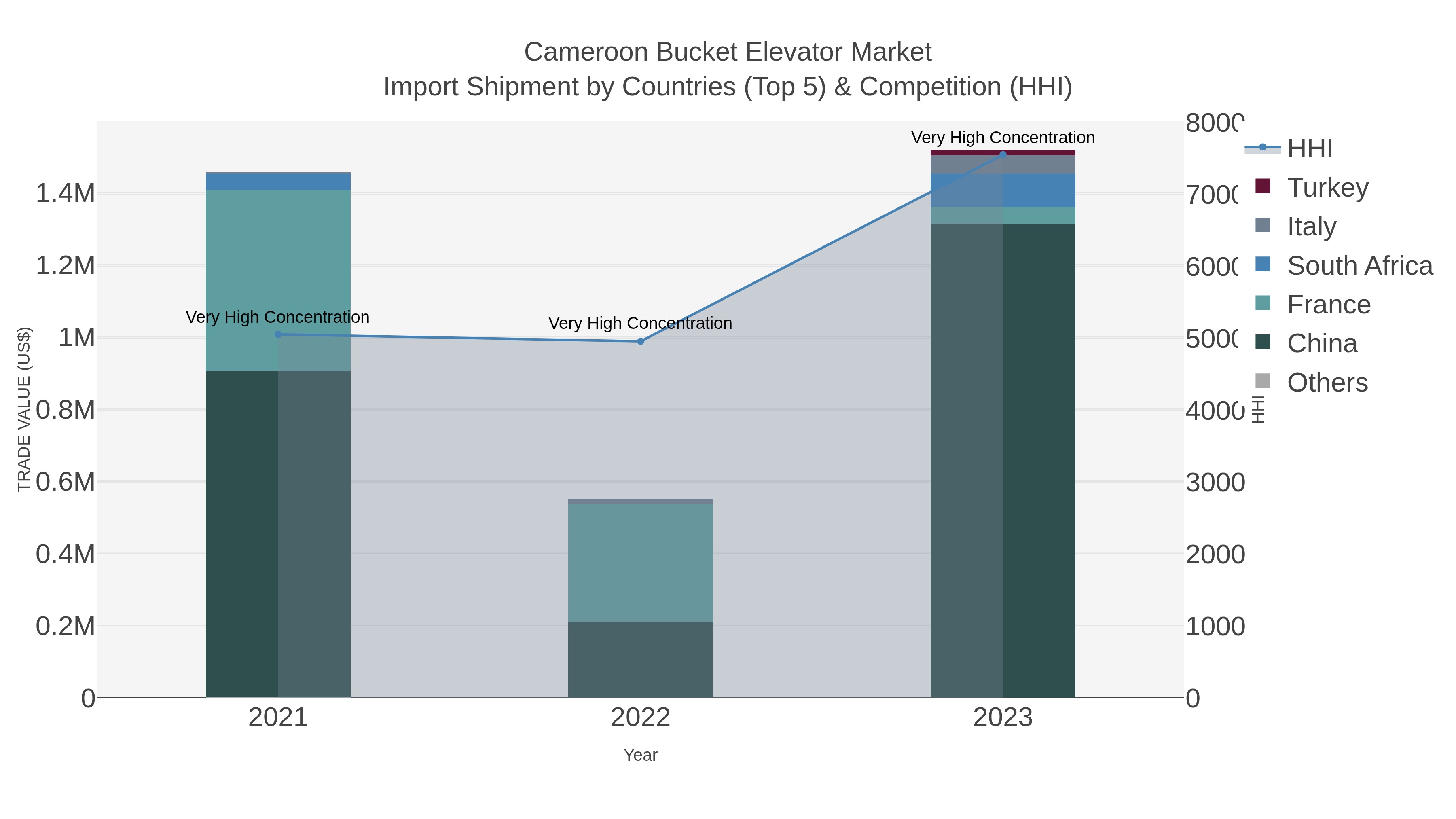The image size is (1456, 819).
Task: Click 'Very High Concentration' annotation above 2023
Action: pyautogui.click(x=1003, y=138)
